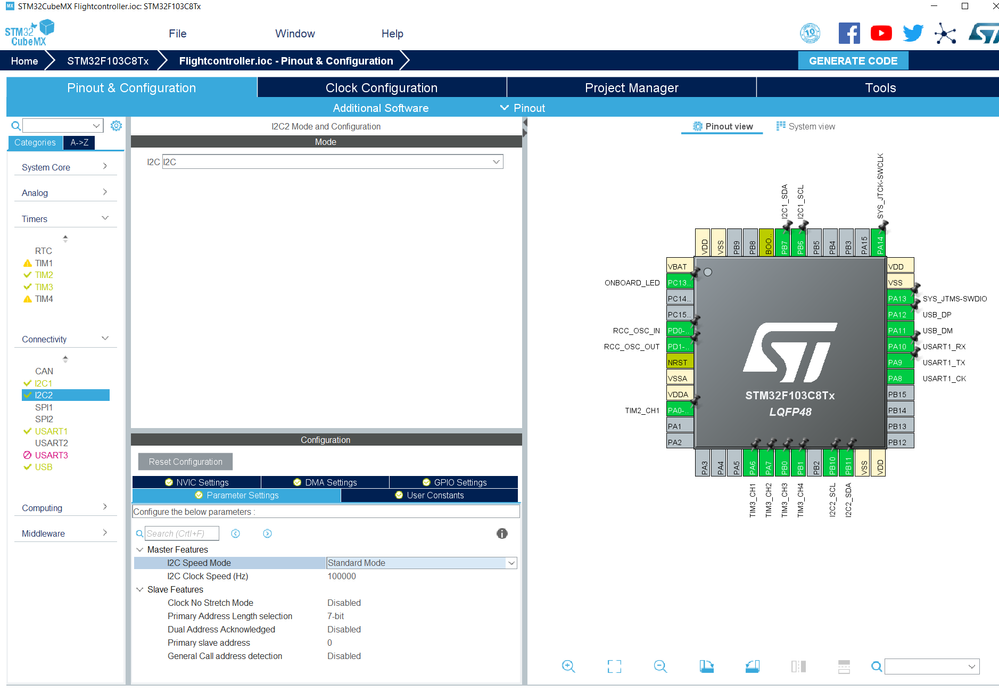The width and height of the screenshot is (999, 689).
Task: Rotate the chip clockwise
Action: pos(707,666)
